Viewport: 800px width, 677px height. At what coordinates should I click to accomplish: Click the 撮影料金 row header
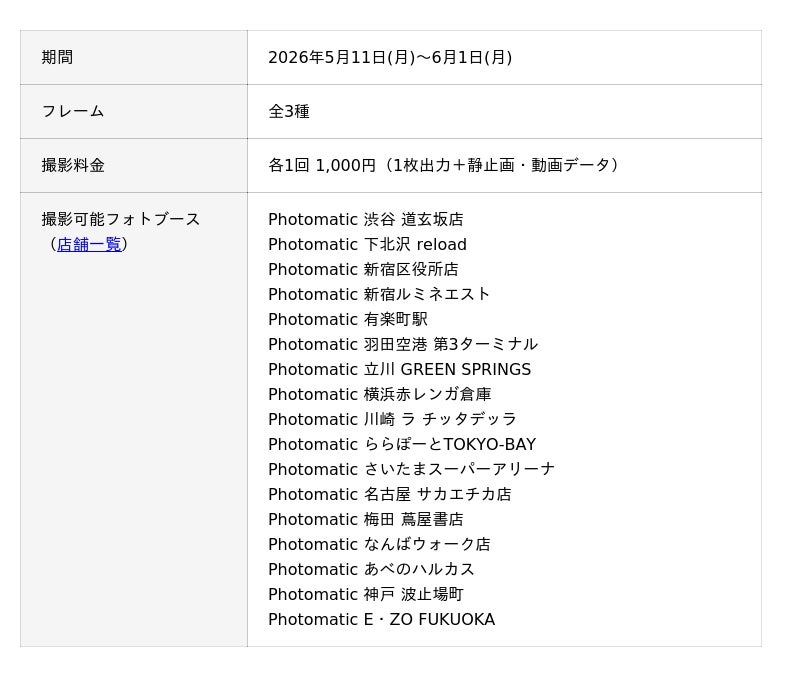(x=134, y=166)
